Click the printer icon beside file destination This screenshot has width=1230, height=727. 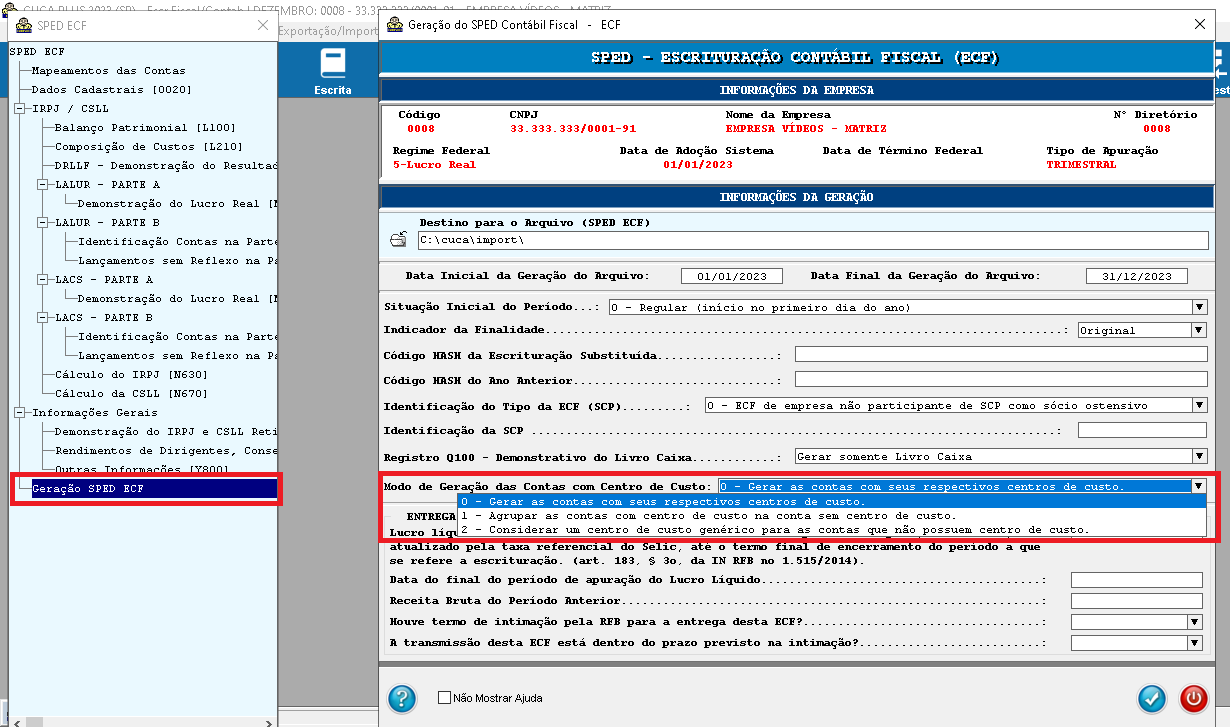pos(398,240)
